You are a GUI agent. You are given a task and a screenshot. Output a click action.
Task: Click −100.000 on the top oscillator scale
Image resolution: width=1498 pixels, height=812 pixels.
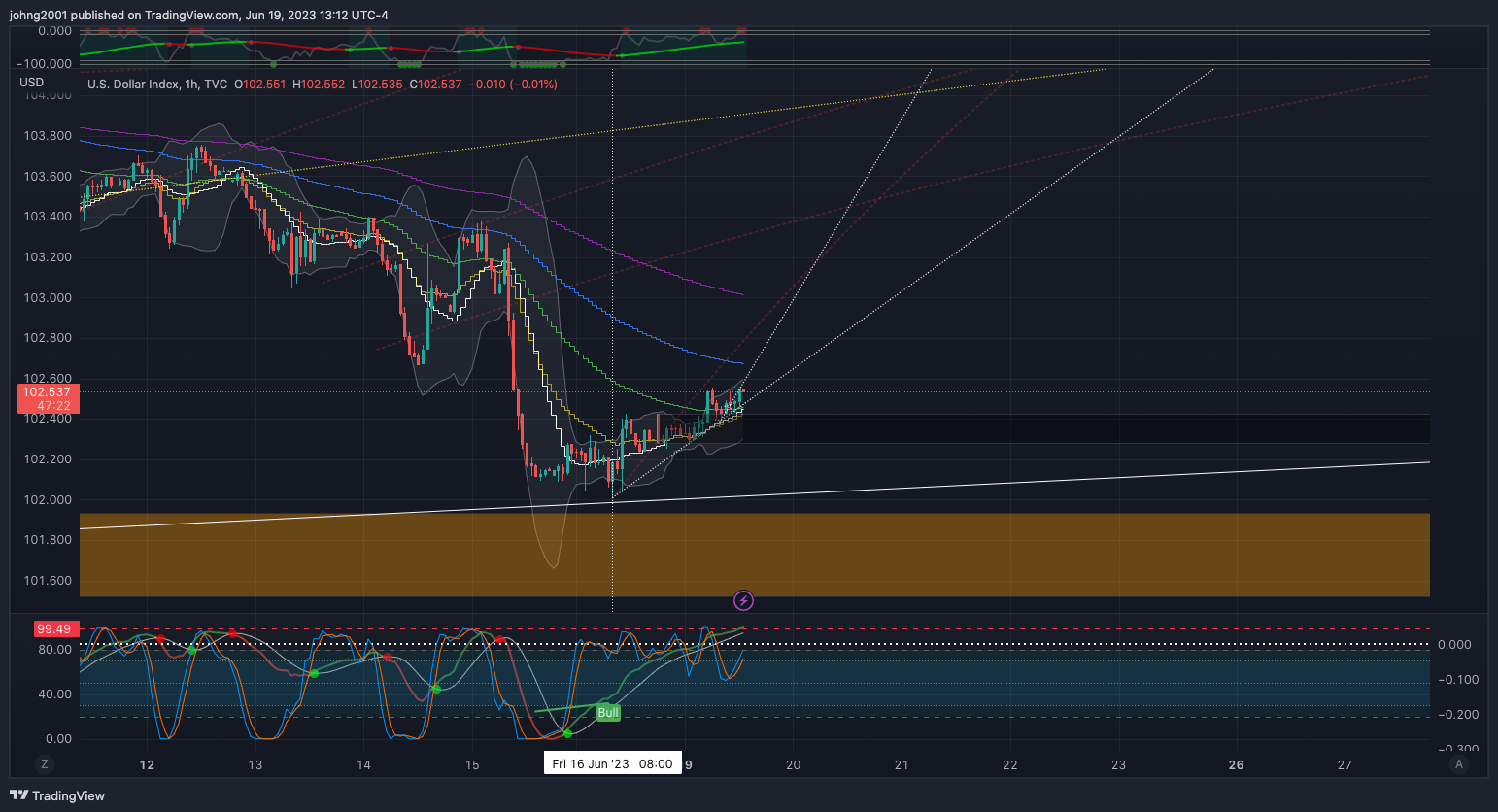point(45,64)
